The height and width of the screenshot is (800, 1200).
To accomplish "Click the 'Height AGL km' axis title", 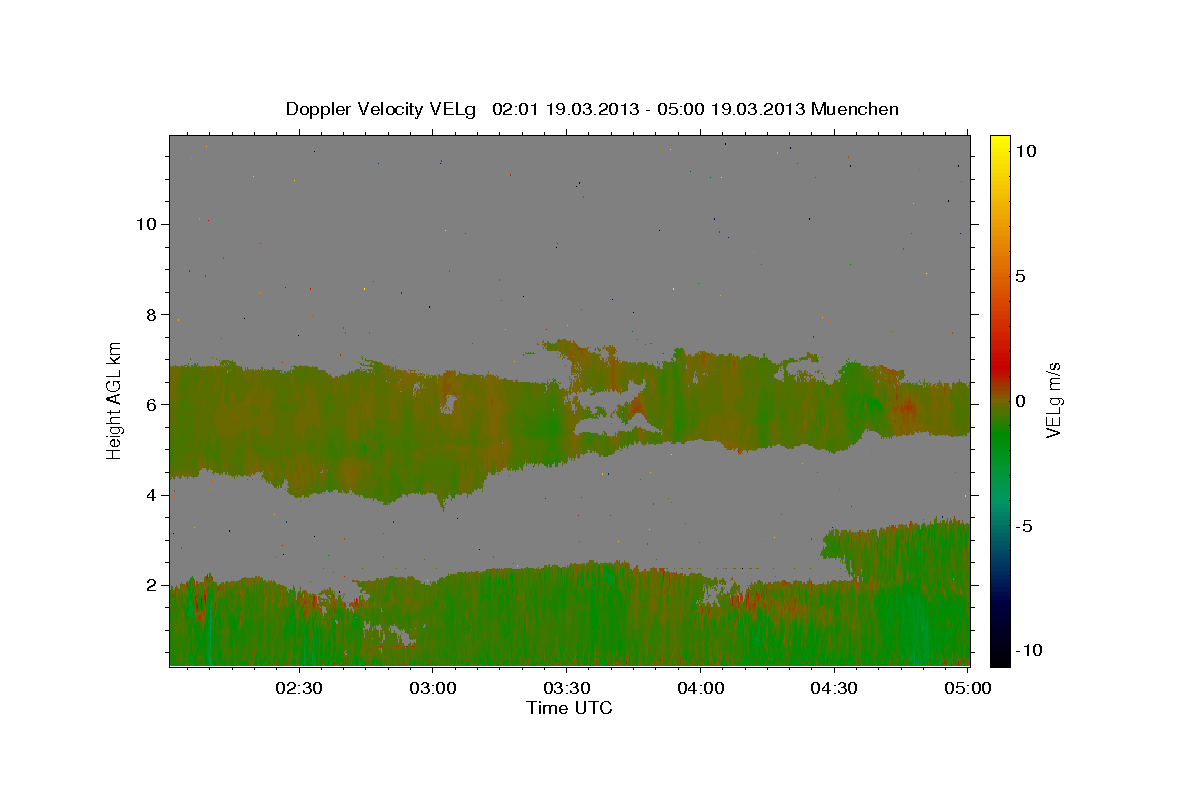I will (x=115, y=400).
